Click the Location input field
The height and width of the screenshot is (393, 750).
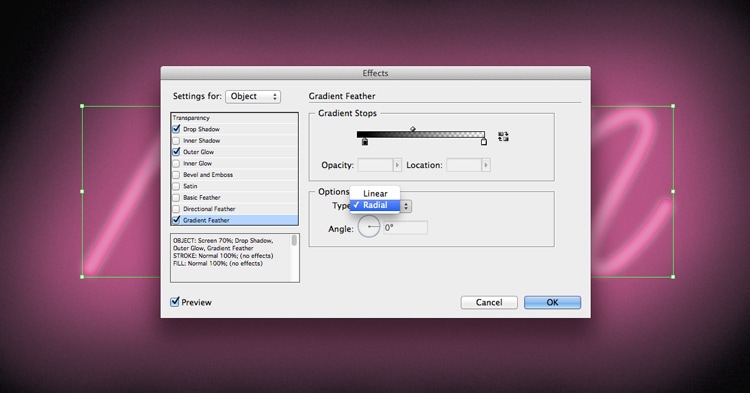[464, 165]
